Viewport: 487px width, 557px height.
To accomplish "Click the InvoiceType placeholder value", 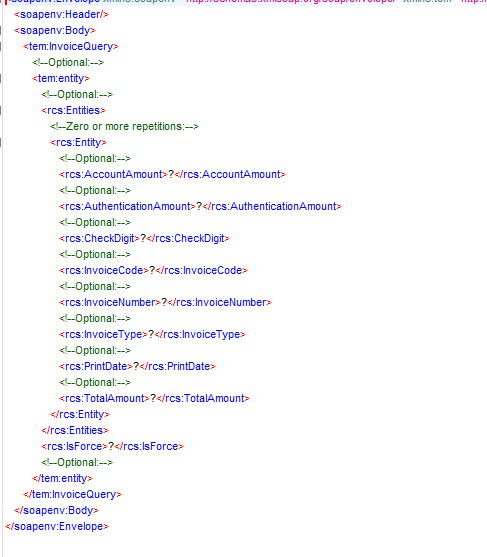I will tap(151, 334).
